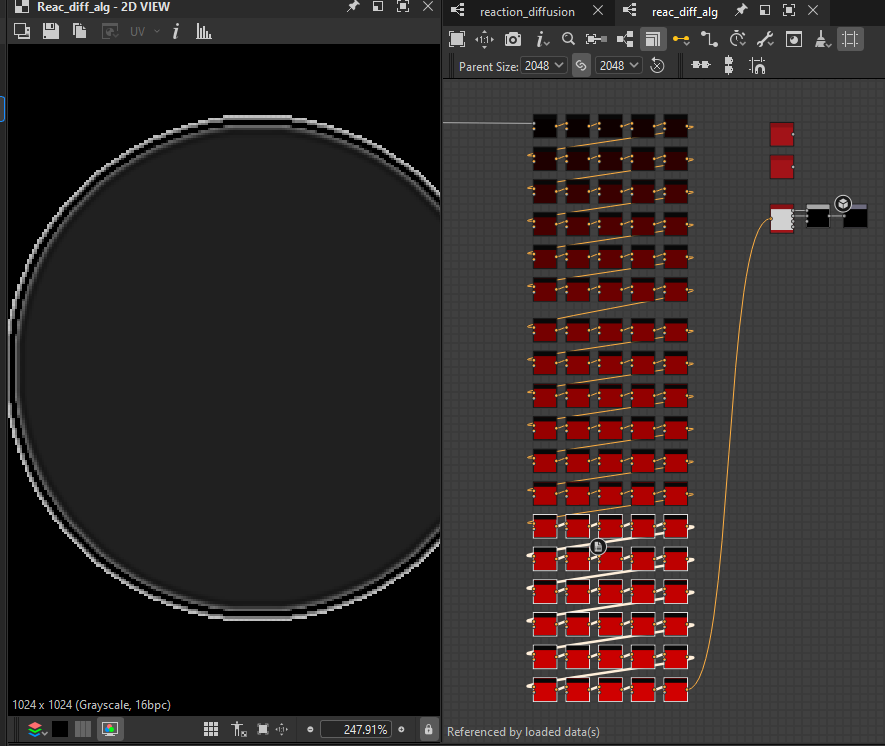The width and height of the screenshot is (885, 746).
Task: Toggle the graph snapping grid button
Action: [x=850, y=39]
